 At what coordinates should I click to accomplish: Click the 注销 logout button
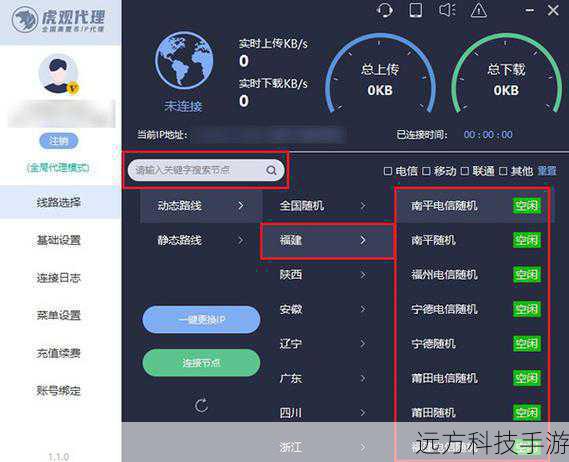(x=58, y=141)
